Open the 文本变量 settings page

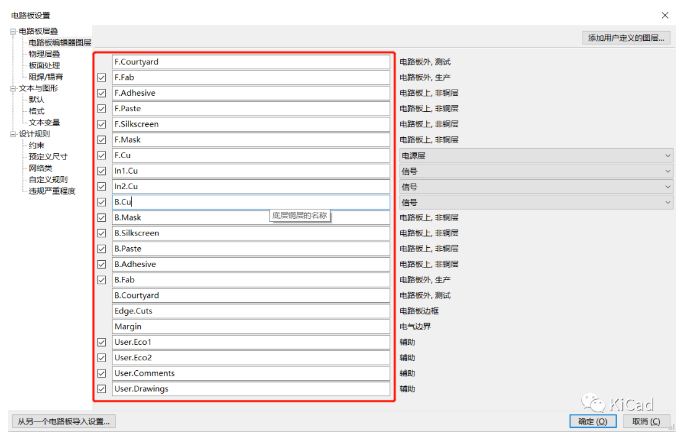point(44,122)
